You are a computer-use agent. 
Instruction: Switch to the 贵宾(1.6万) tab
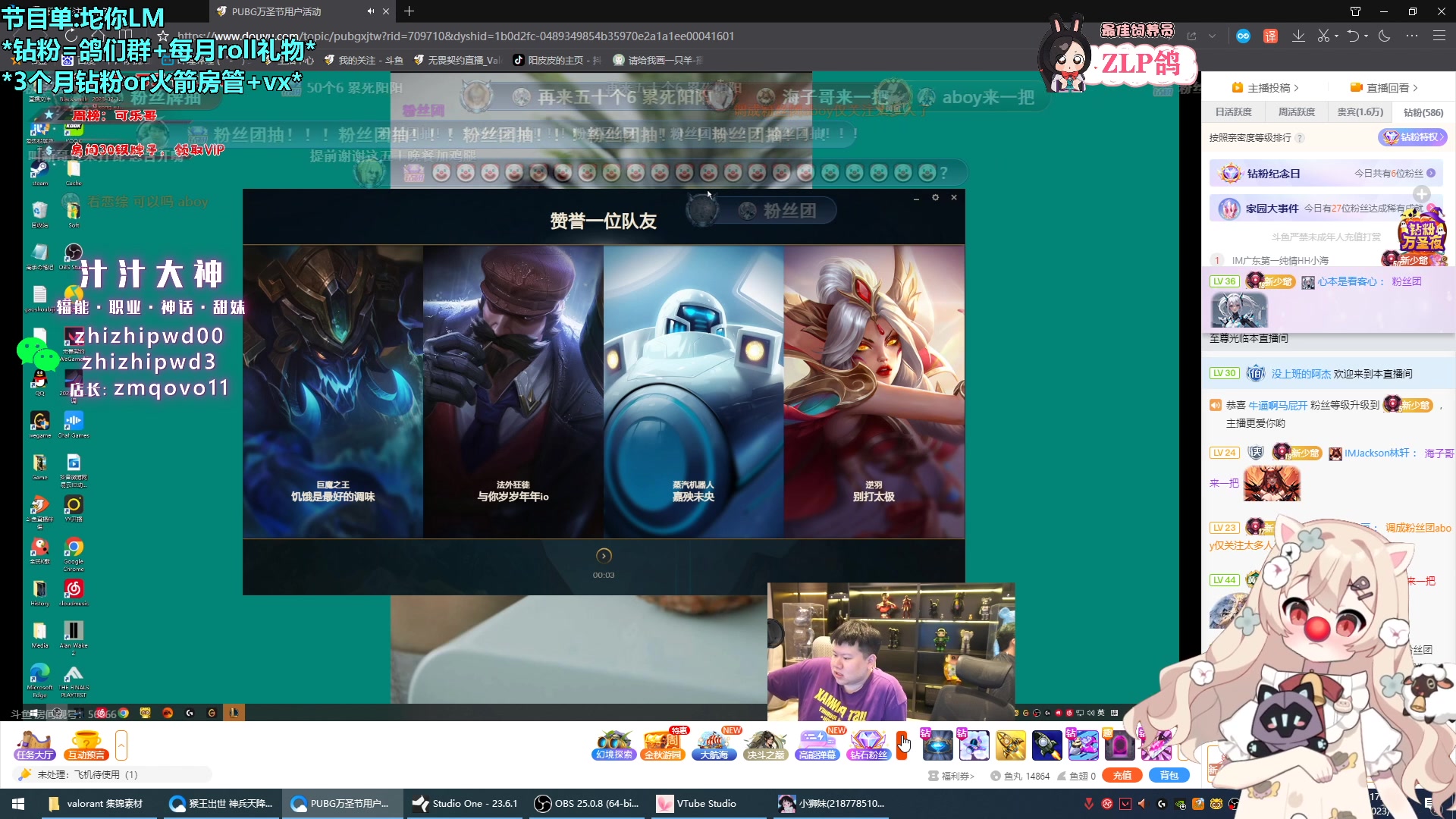point(1360,112)
